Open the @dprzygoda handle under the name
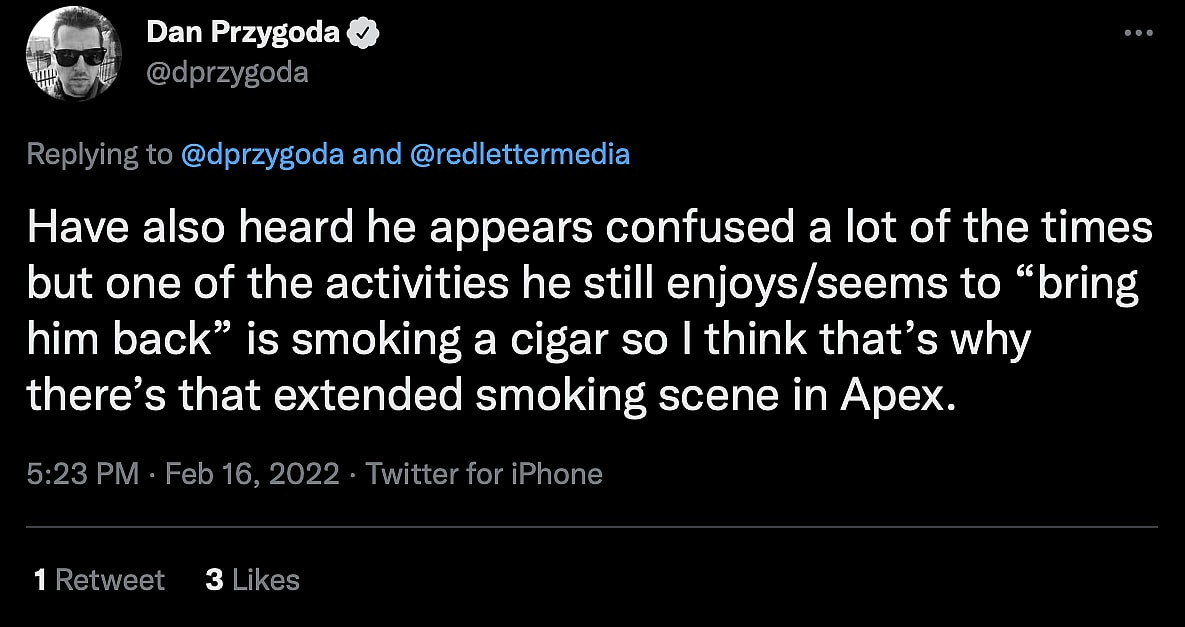 pyautogui.click(x=227, y=72)
